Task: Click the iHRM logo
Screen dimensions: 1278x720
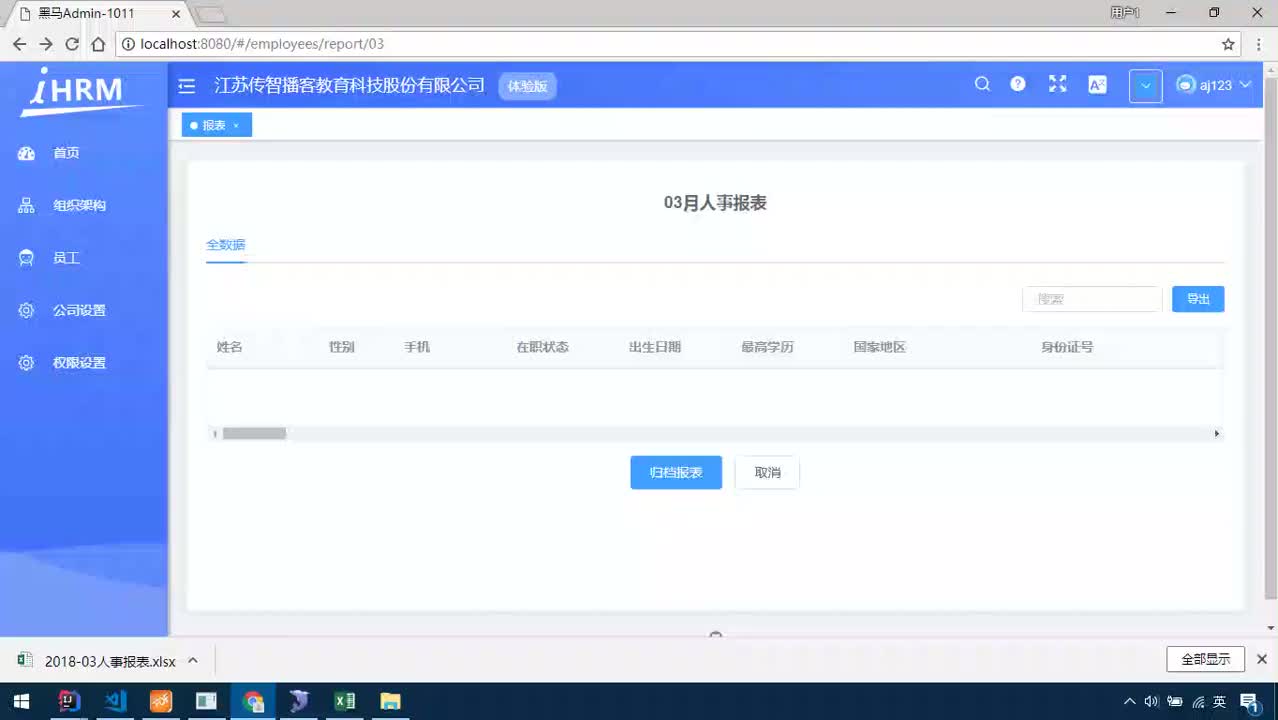Action: (x=82, y=91)
